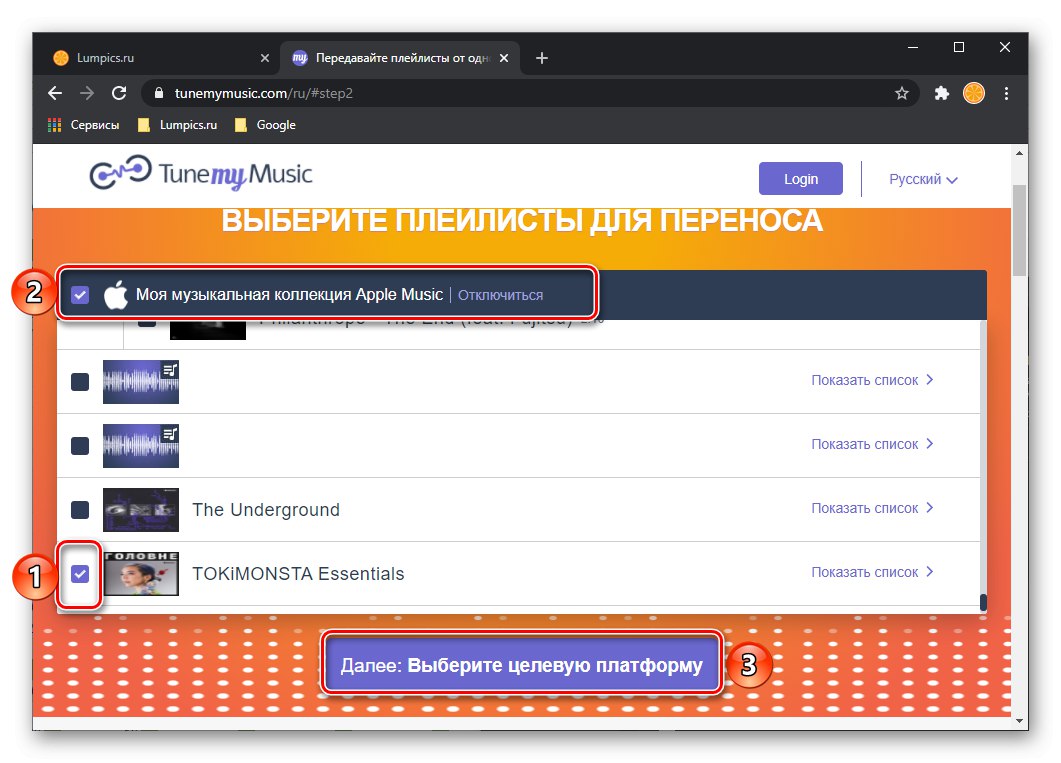Image resolution: width=1061 pixels, height=763 pixels.
Task: Switch to the Lumpics.ru tab
Action: pyautogui.click(x=160, y=58)
